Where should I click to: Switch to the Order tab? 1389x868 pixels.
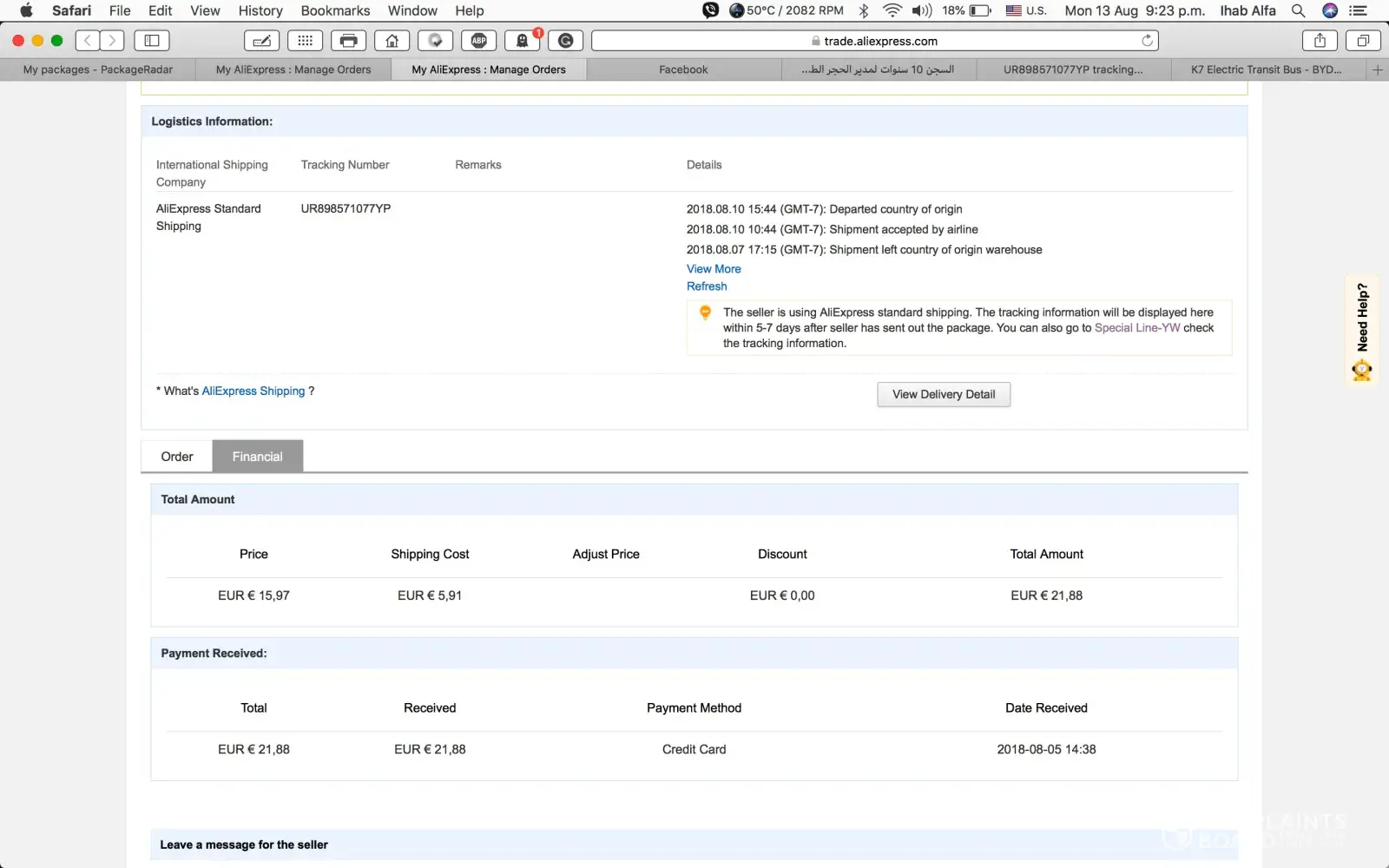click(x=177, y=457)
